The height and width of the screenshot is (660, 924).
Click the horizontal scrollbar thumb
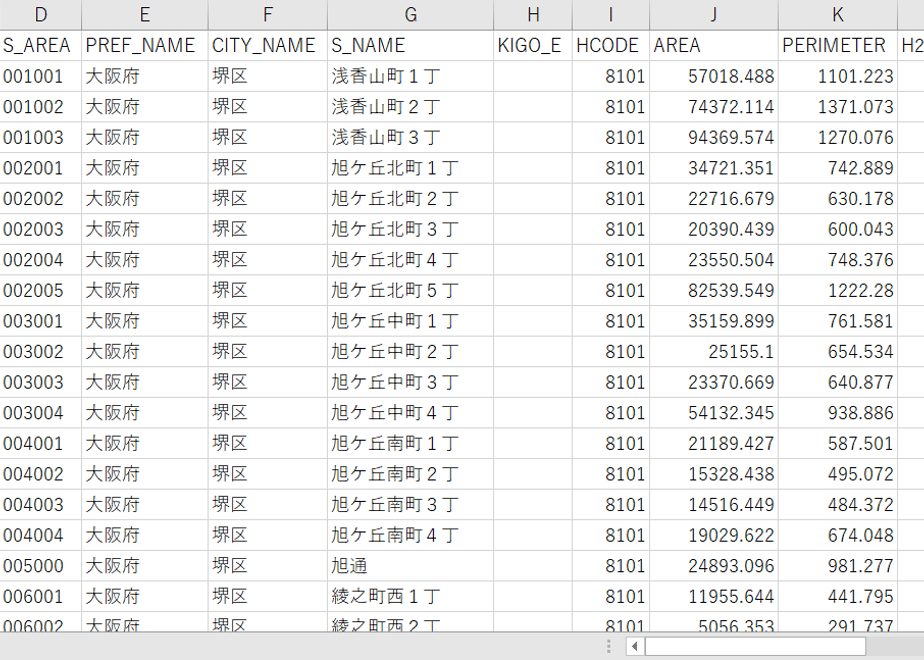(755, 646)
